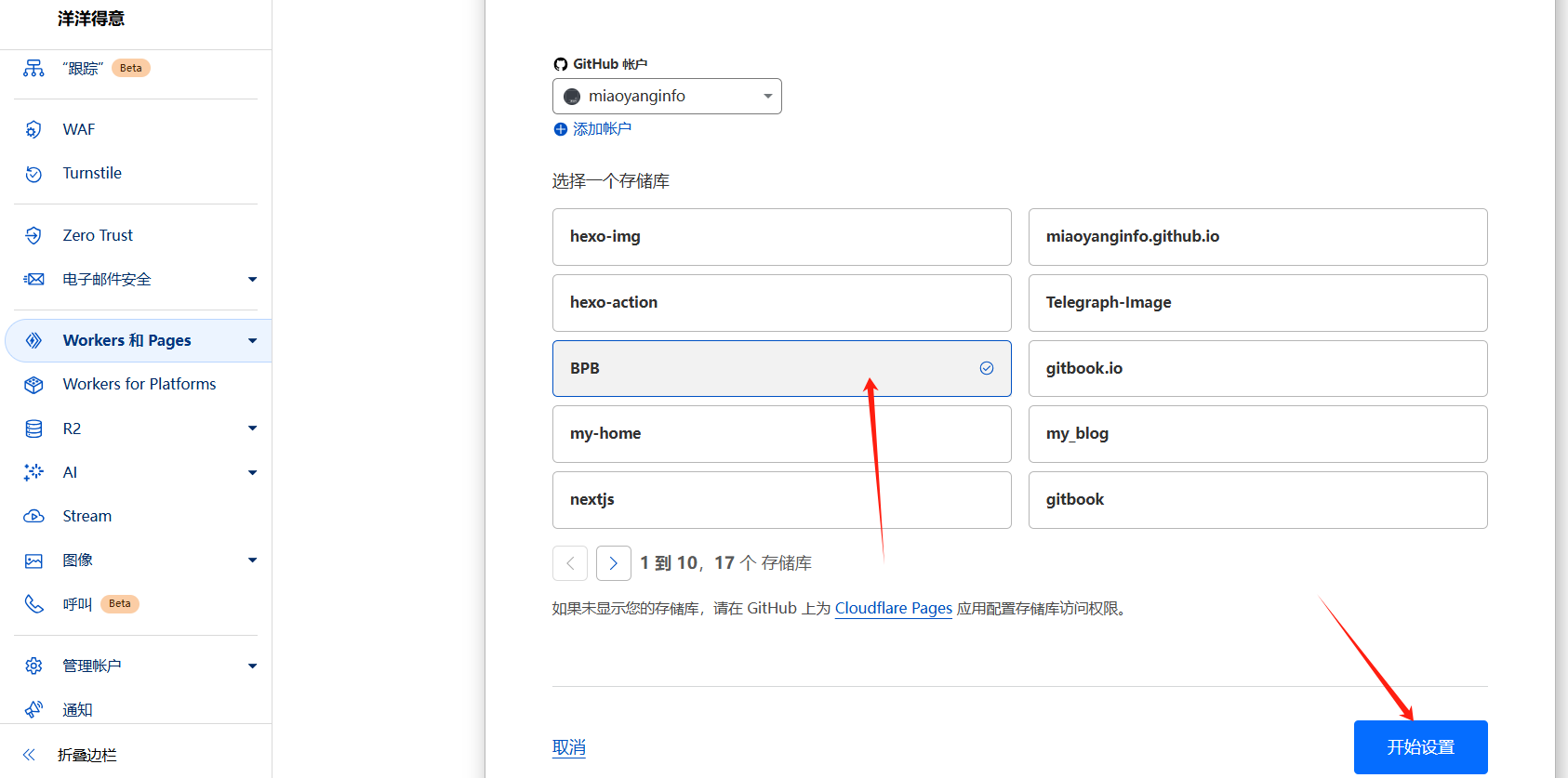
Task: Select the nextjs repository
Action: (781, 500)
